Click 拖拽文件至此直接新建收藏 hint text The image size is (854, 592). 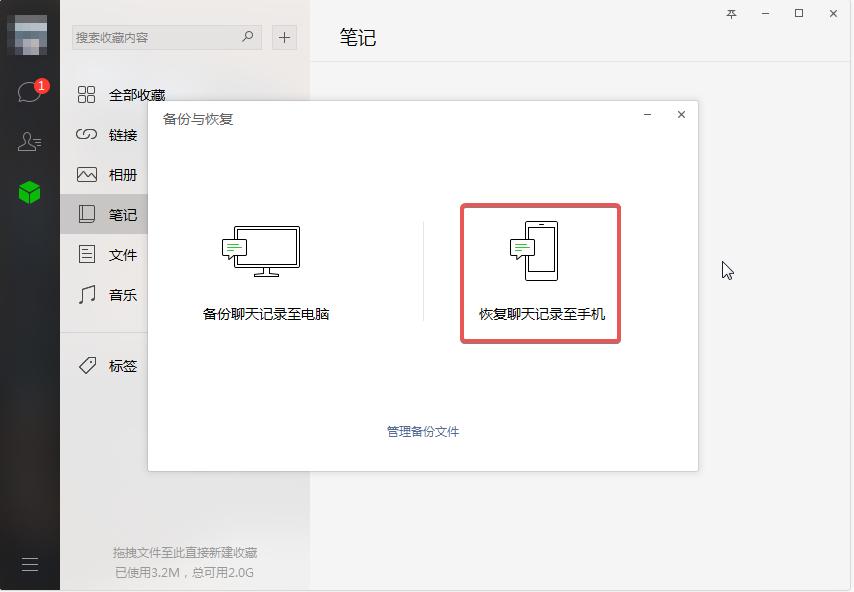[185, 553]
